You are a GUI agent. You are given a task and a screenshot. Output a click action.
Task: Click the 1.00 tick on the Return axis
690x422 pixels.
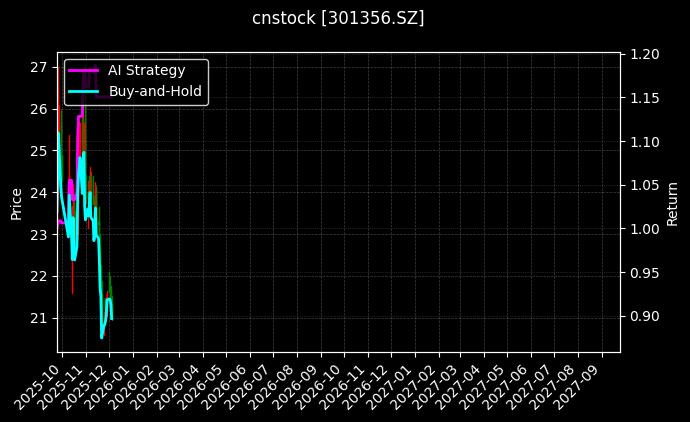pyautogui.click(x=643, y=229)
